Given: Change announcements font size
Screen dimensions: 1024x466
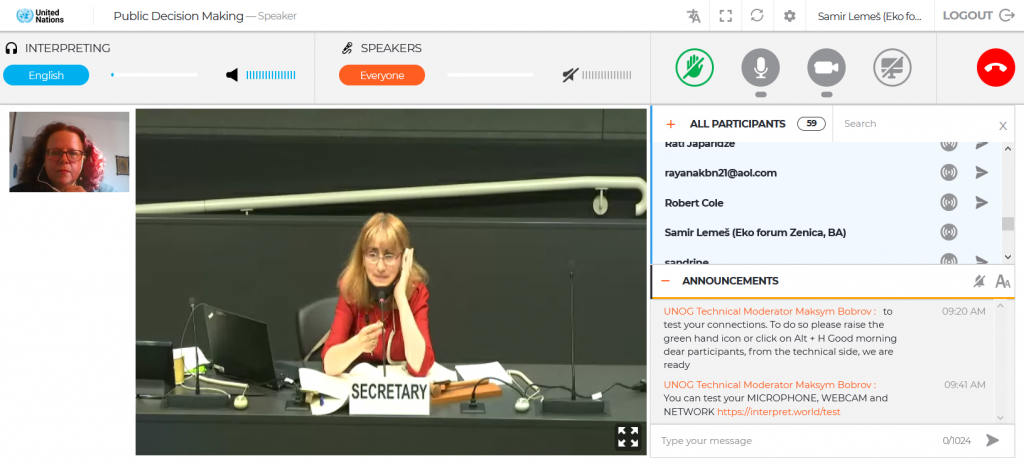Looking at the screenshot, I should coord(1003,281).
